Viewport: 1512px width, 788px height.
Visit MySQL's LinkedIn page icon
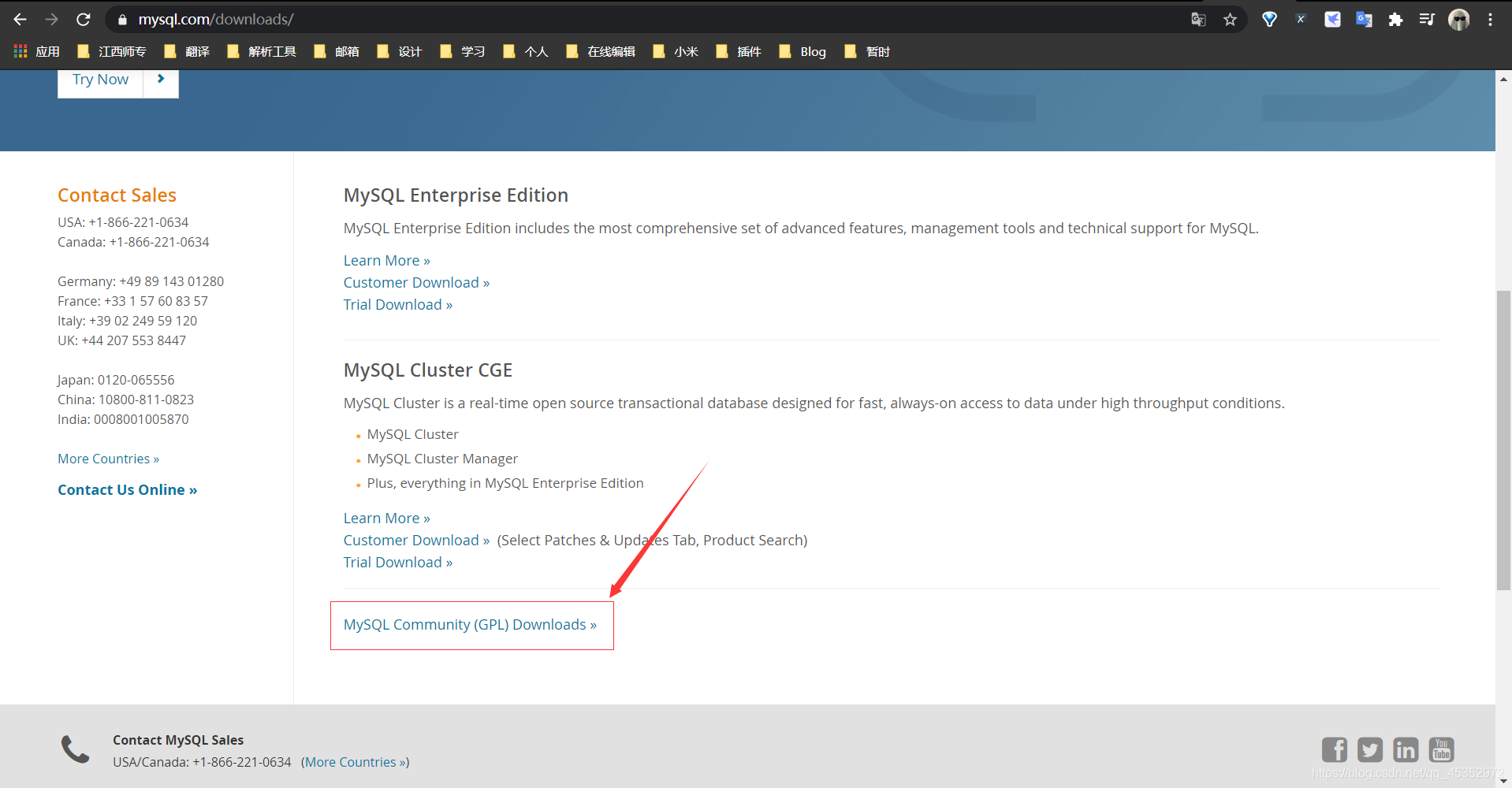1406,749
